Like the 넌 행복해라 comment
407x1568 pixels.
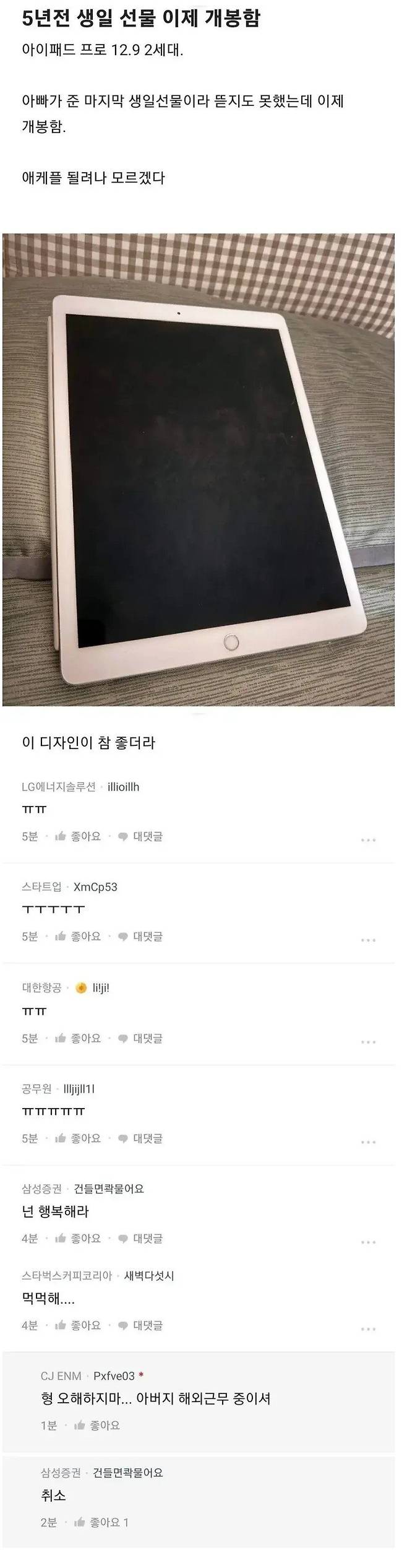[x=78, y=1239]
